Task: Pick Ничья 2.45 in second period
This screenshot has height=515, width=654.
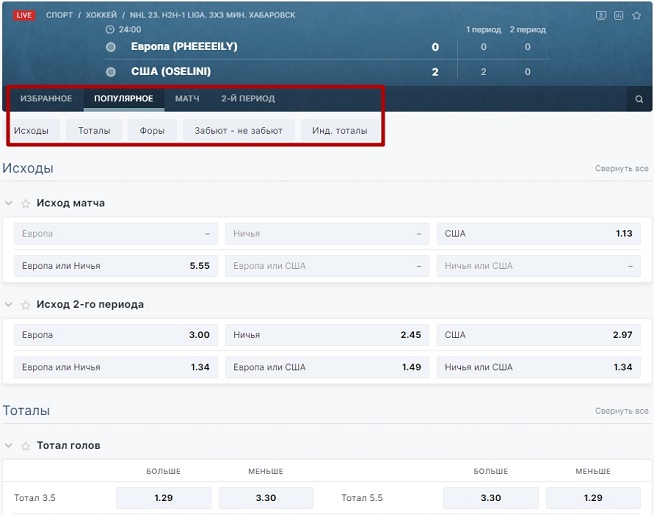Action: click(x=326, y=335)
